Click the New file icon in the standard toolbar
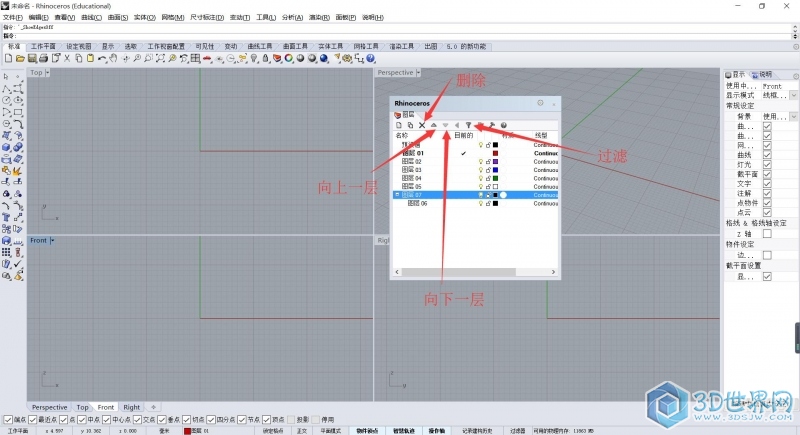The image size is (800, 435). (8, 59)
